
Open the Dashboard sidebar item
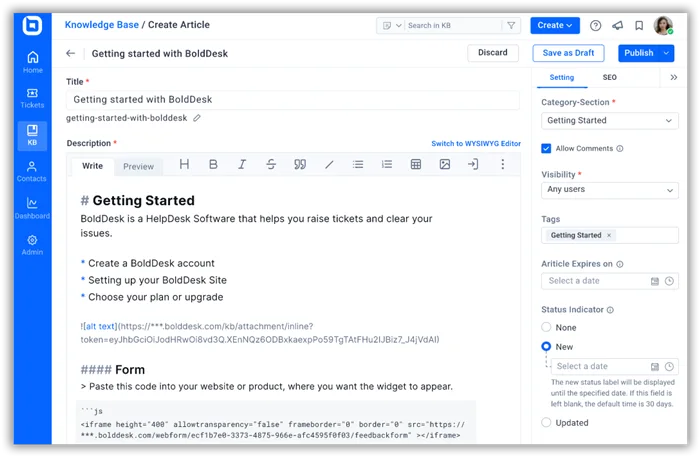[x=32, y=208]
